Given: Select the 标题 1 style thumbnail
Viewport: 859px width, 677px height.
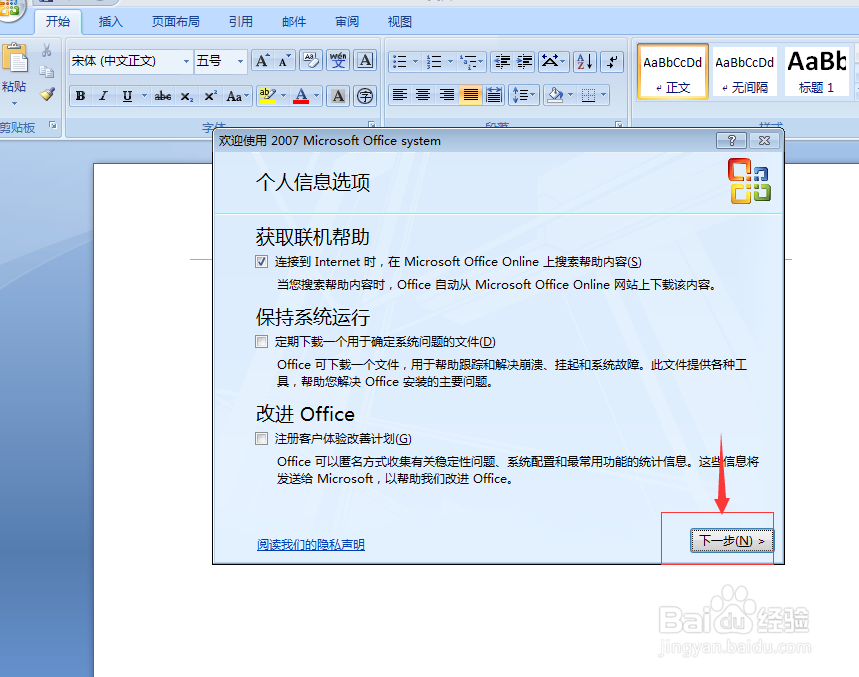Looking at the screenshot, I should (x=816, y=72).
